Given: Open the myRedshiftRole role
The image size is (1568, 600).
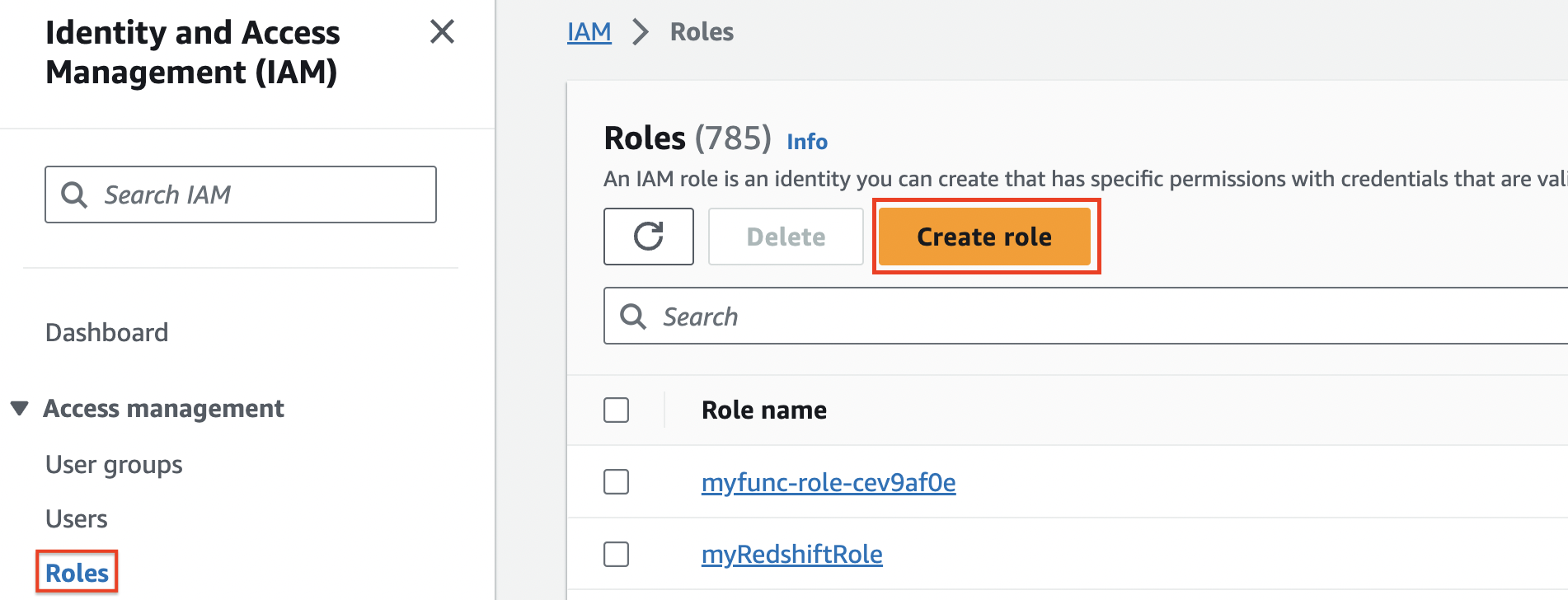Looking at the screenshot, I should (x=792, y=555).
